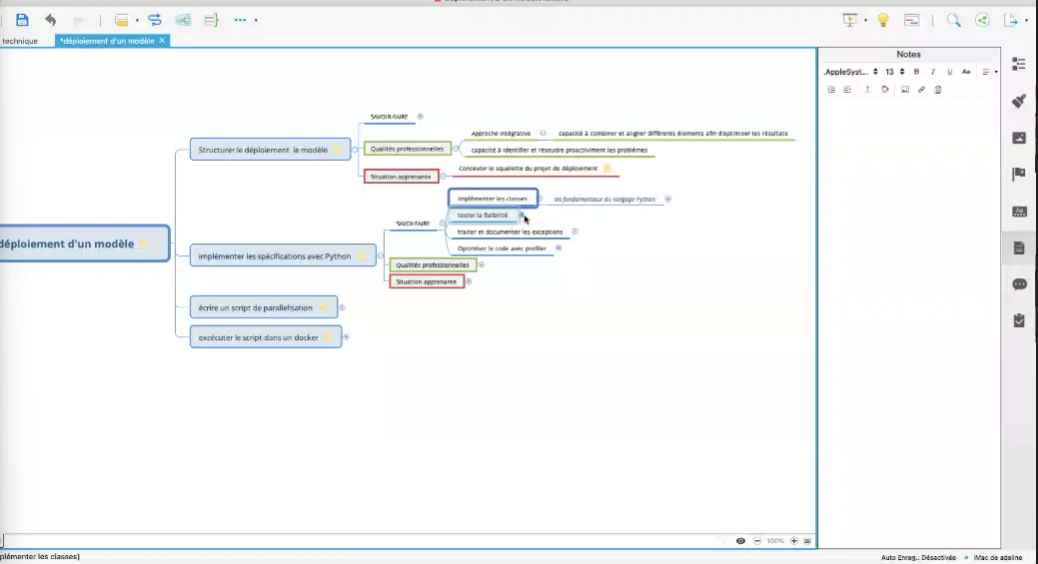The height and width of the screenshot is (564, 1038).
Task: Click the Undo arrow icon
Action: click(50, 19)
